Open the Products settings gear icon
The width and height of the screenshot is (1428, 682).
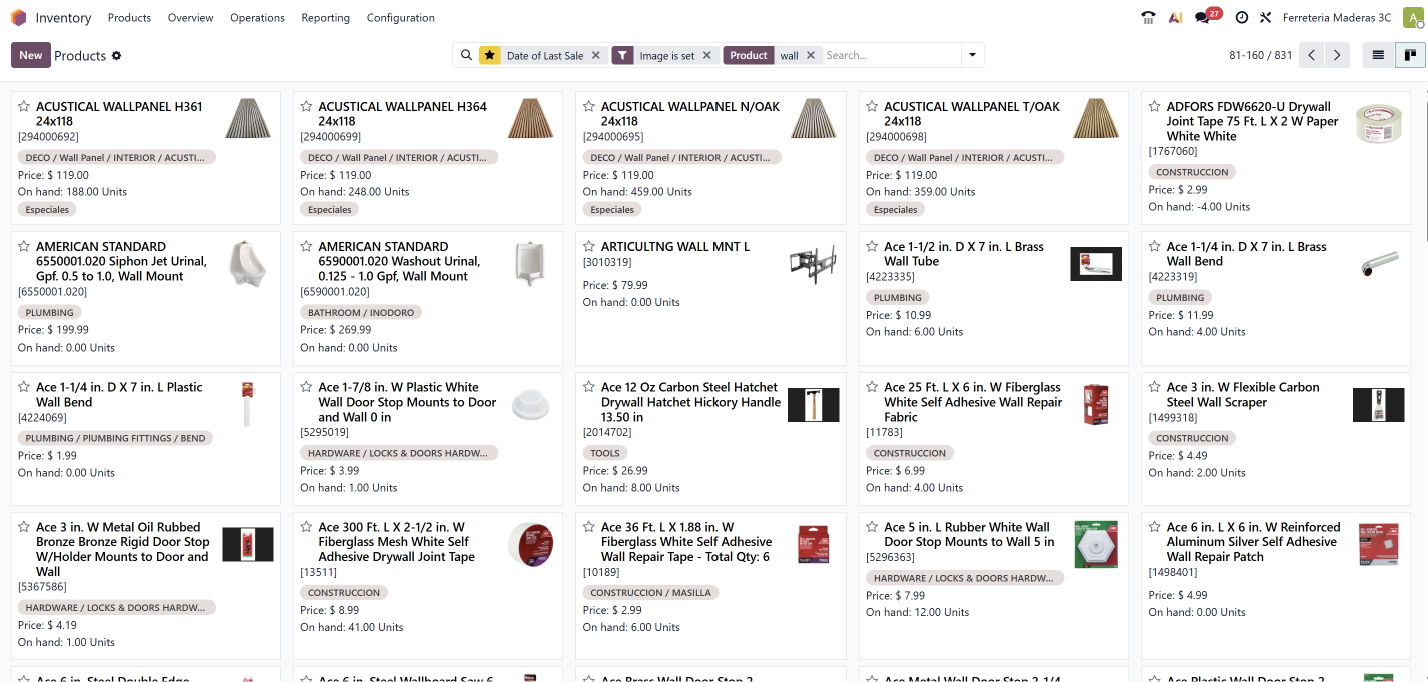pyautogui.click(x=116, y=56)
